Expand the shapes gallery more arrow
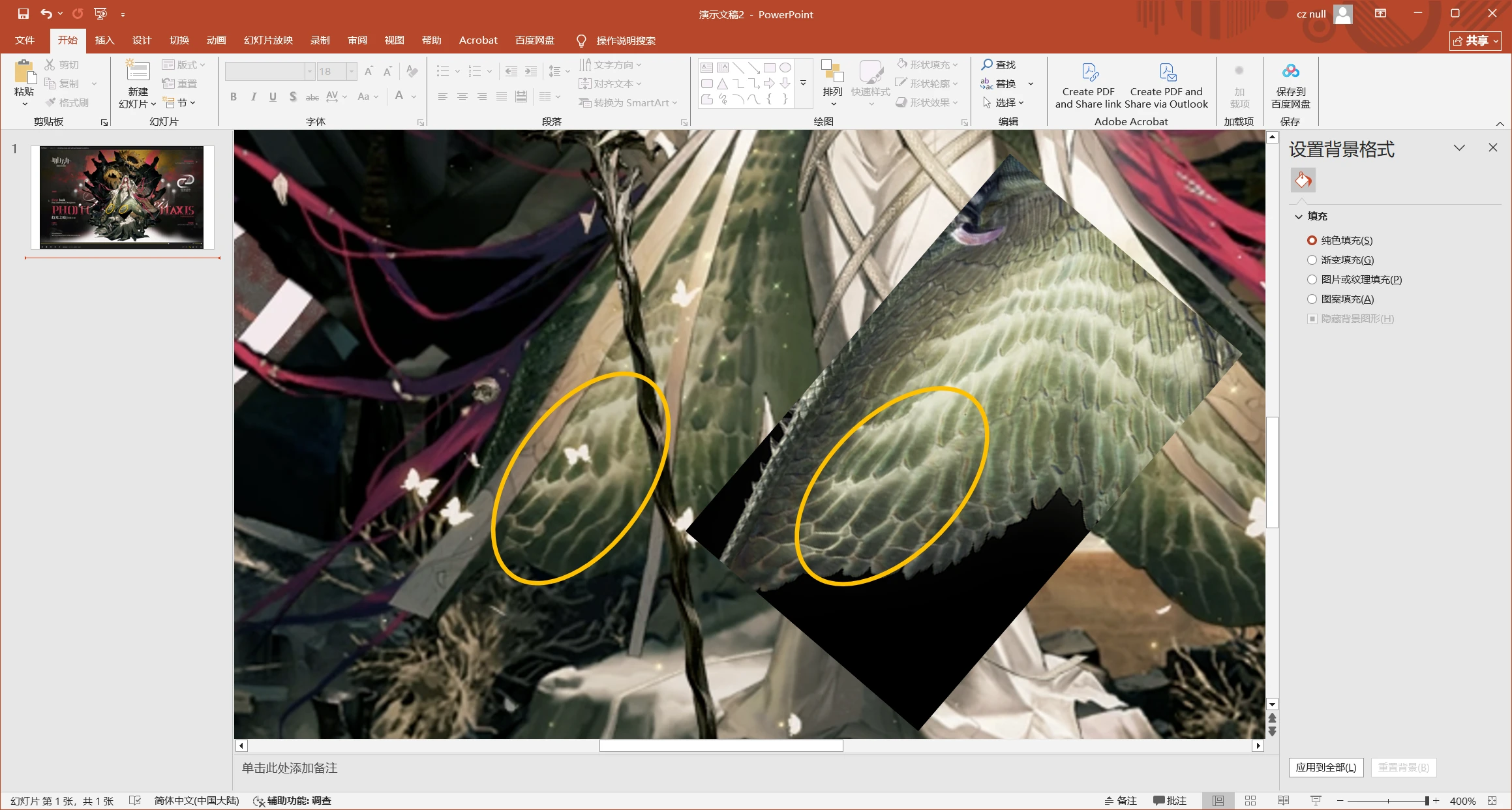 [x=804, y=83]
